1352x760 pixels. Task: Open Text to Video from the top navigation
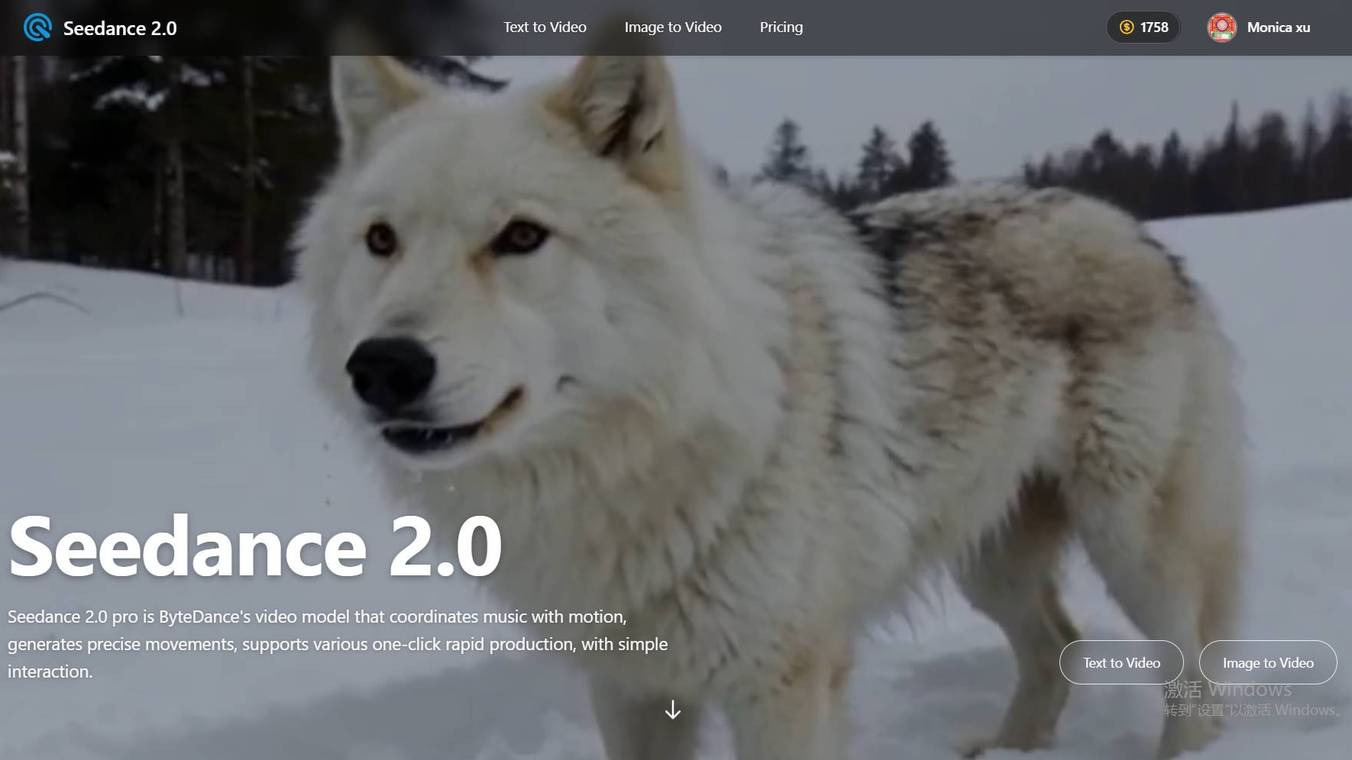pyautogui.click(x=544, y=27)
